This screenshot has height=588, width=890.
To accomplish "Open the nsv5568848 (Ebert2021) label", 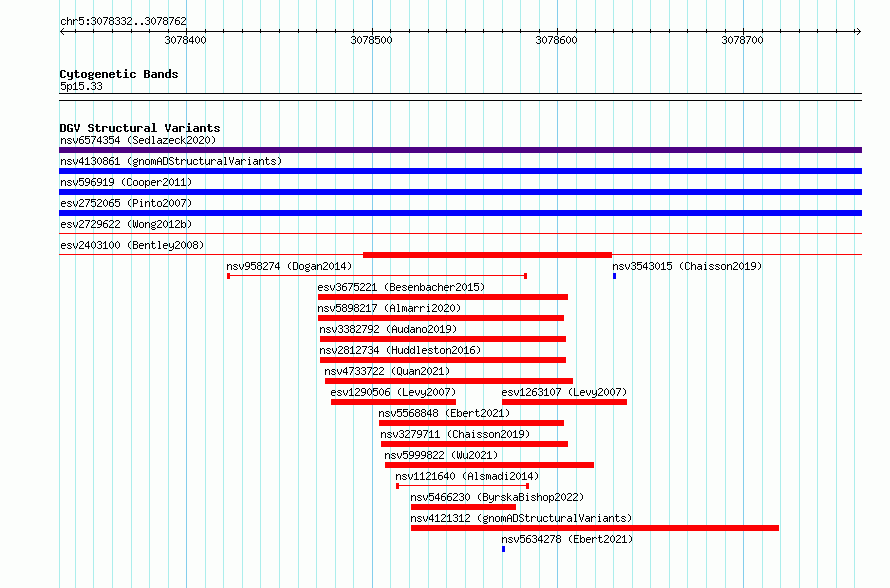I will [444, 413].
